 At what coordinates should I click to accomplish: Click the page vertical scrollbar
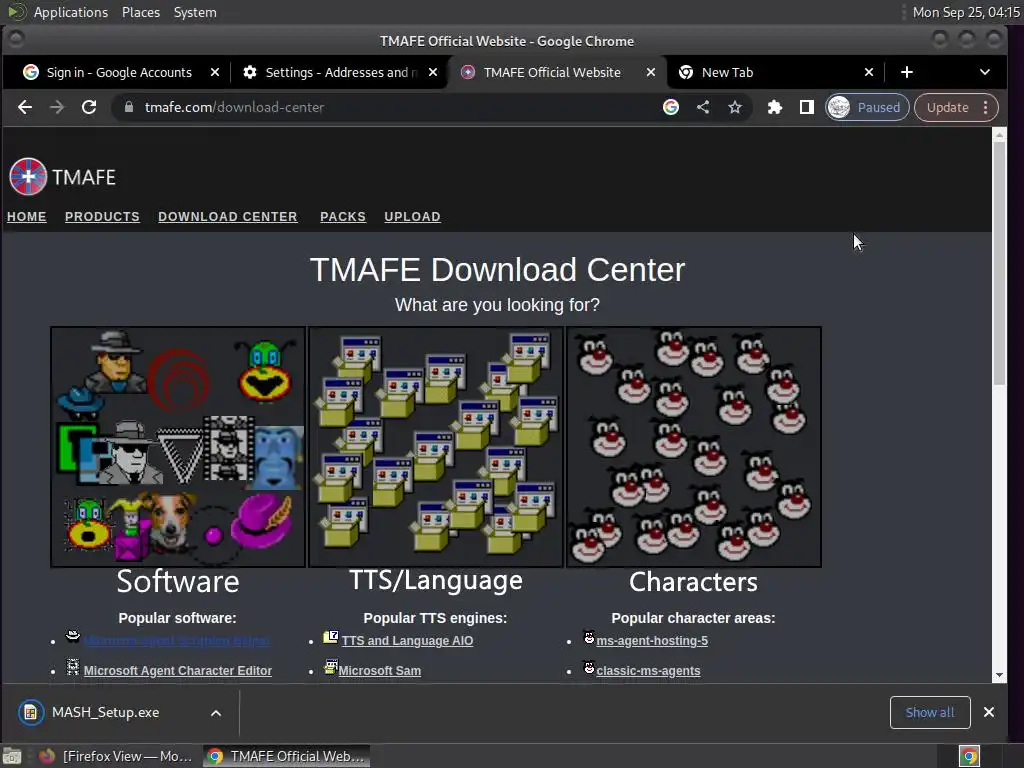[x=999, y=264]
